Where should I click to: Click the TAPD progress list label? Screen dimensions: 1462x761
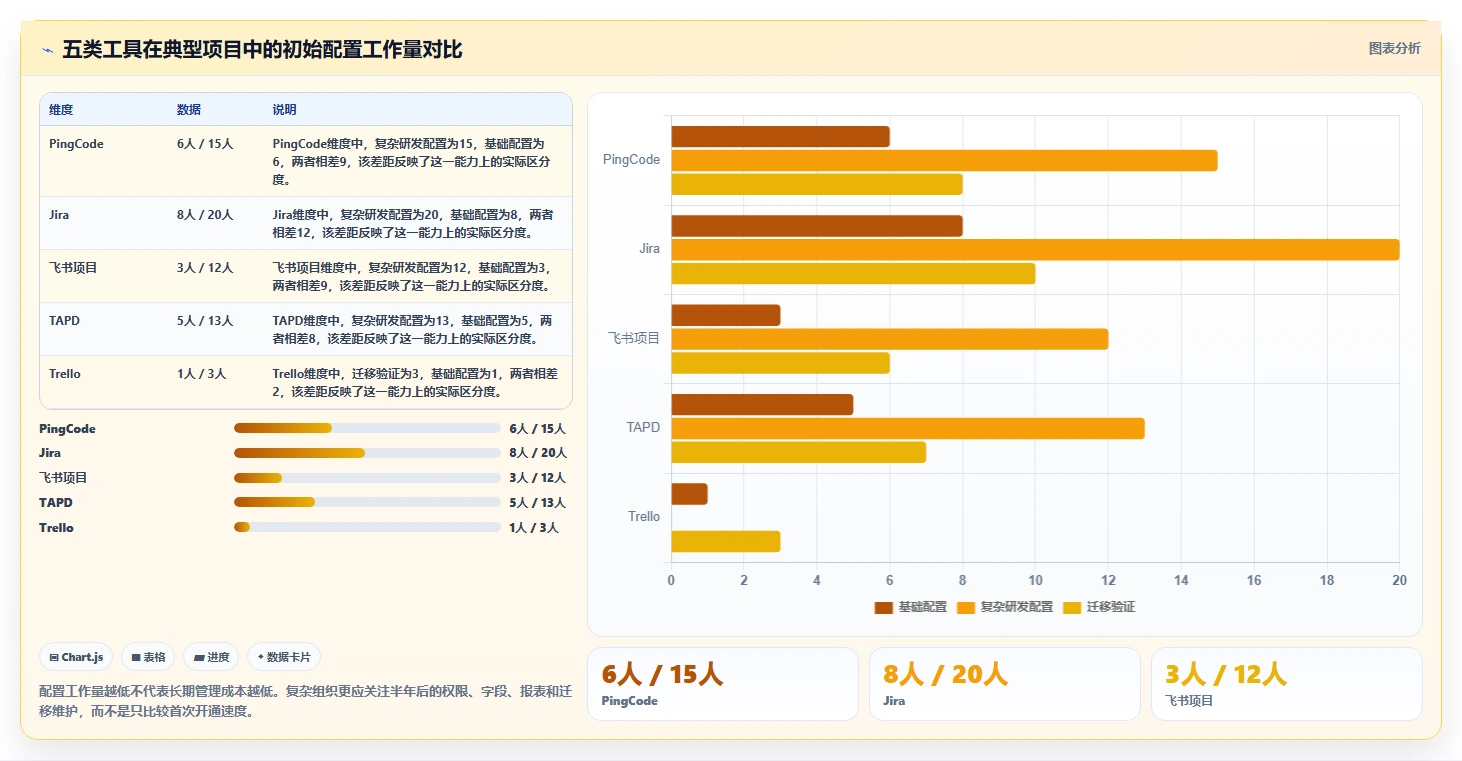(x=56, y=503)
